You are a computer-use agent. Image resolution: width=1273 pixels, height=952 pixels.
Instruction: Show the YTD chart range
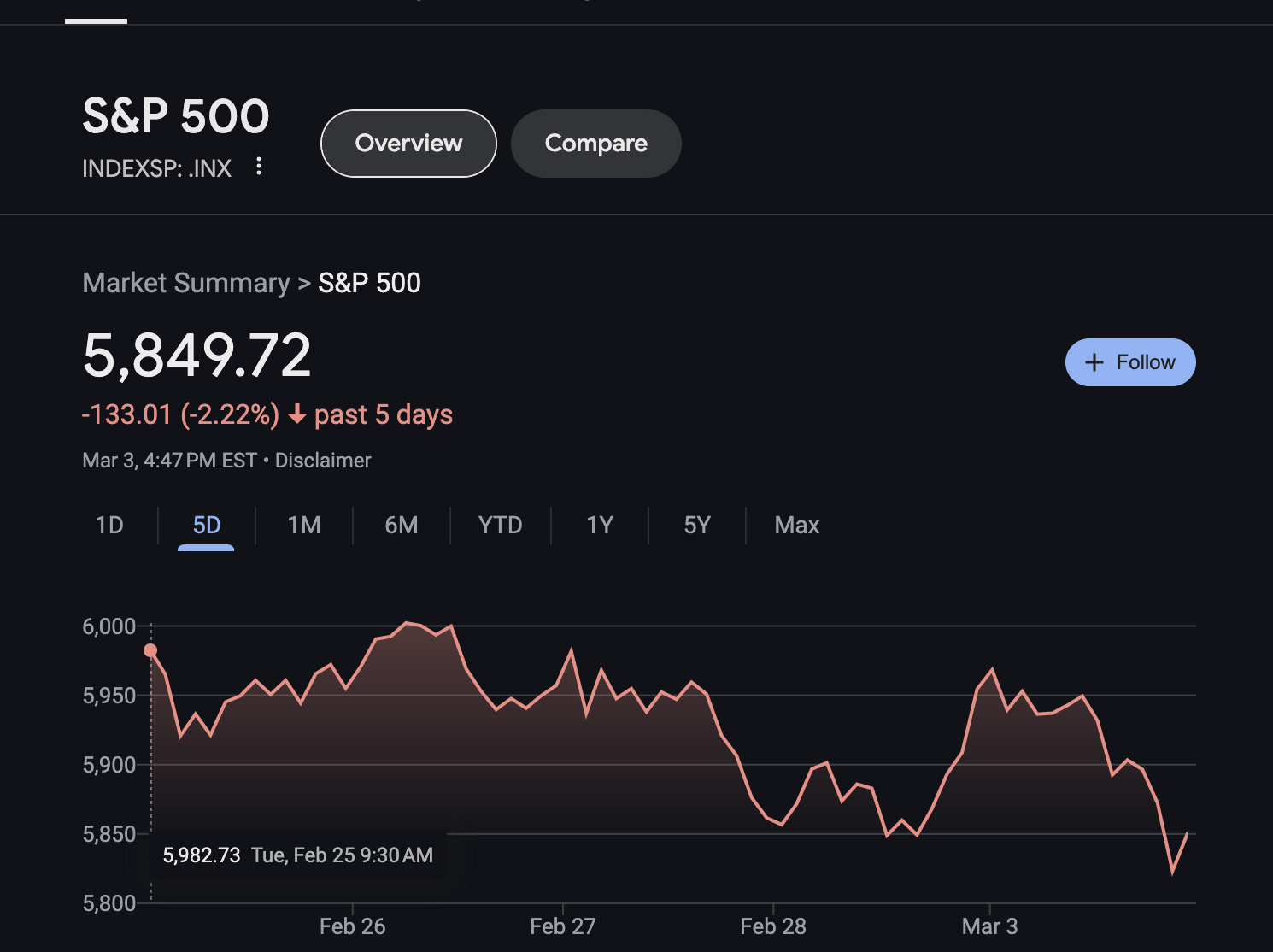tap(500, 525)
